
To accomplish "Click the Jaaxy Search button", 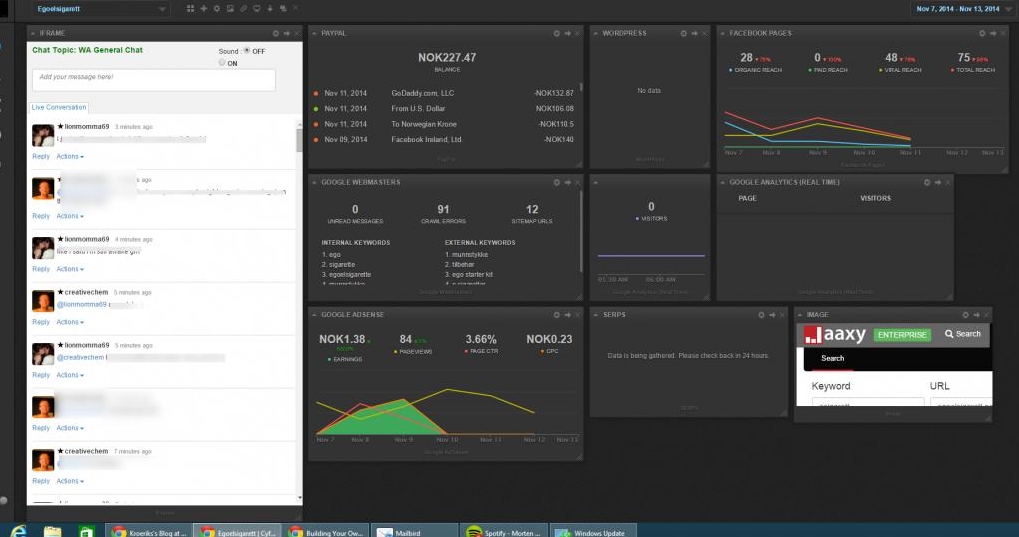I will 962,334.
